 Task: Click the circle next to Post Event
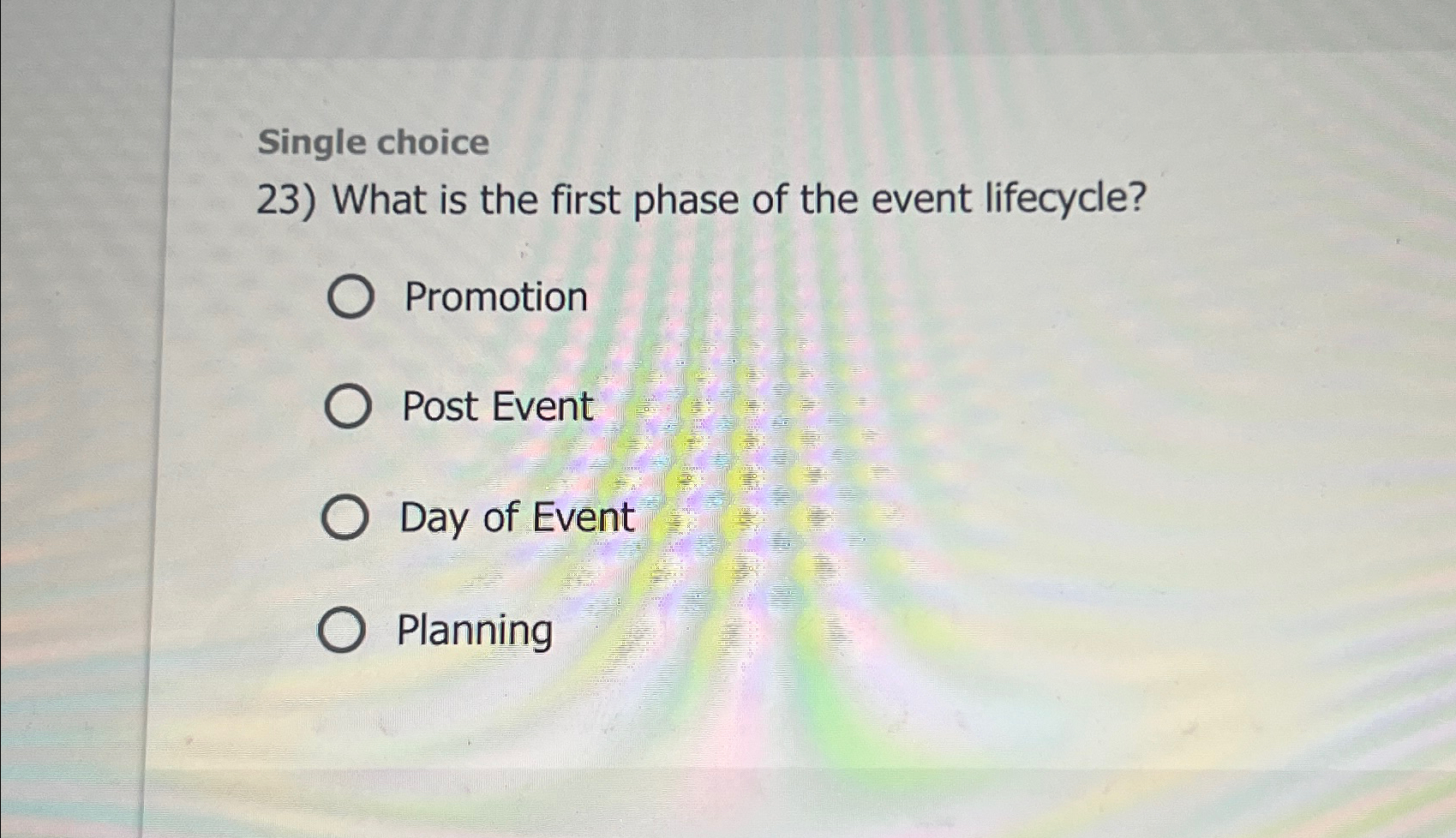click(x=349, y=406)
